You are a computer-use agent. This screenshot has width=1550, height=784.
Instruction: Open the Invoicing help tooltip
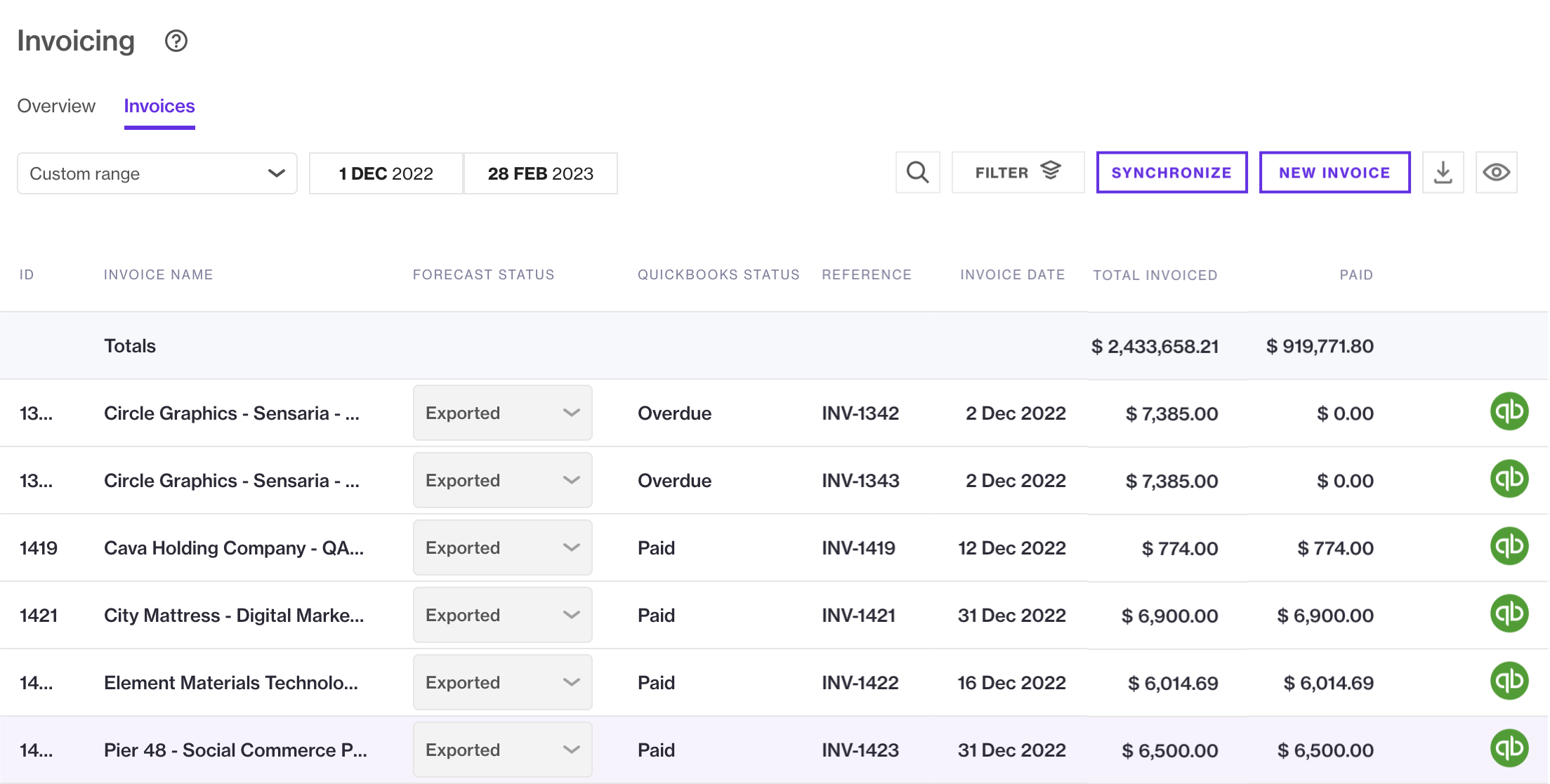176,41
